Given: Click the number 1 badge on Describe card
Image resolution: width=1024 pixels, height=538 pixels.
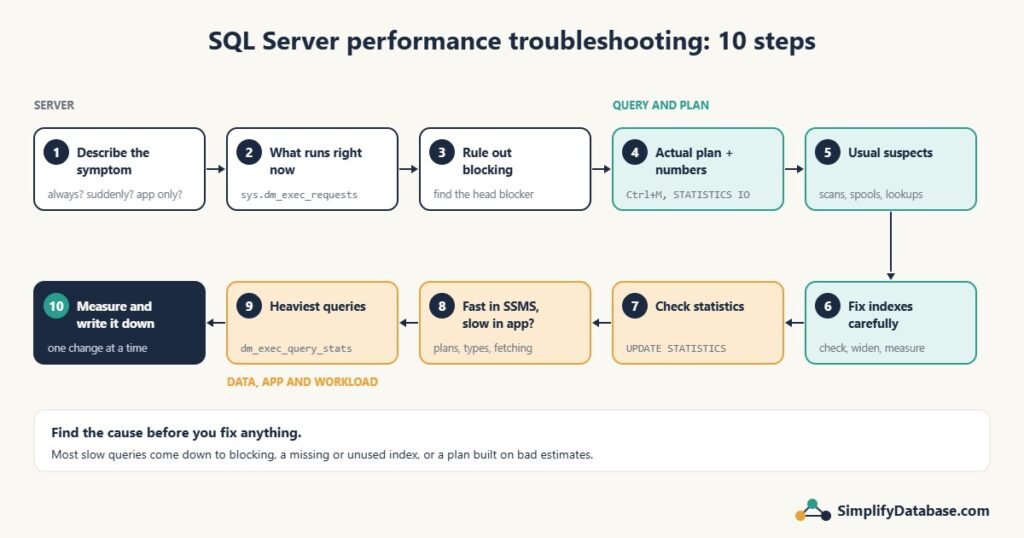Looking at the screenshot, I should 56,152.
